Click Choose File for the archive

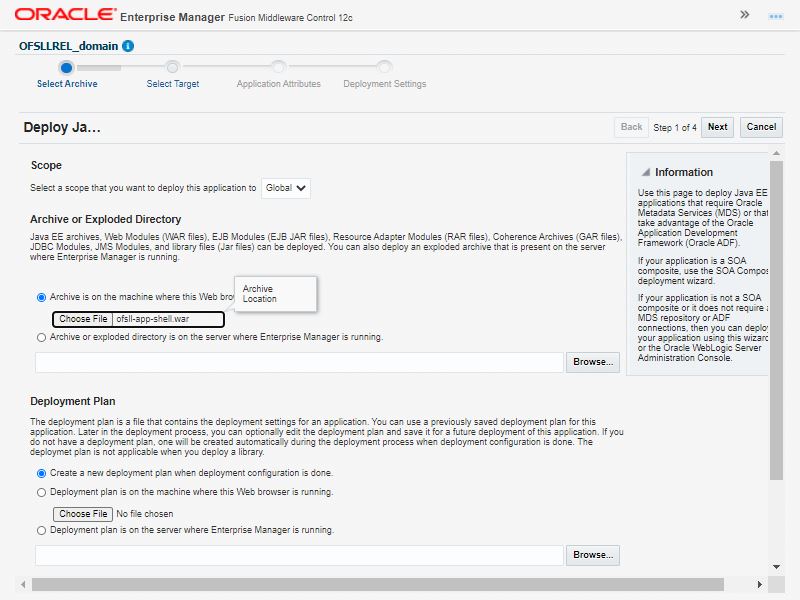tap(83, 319)
